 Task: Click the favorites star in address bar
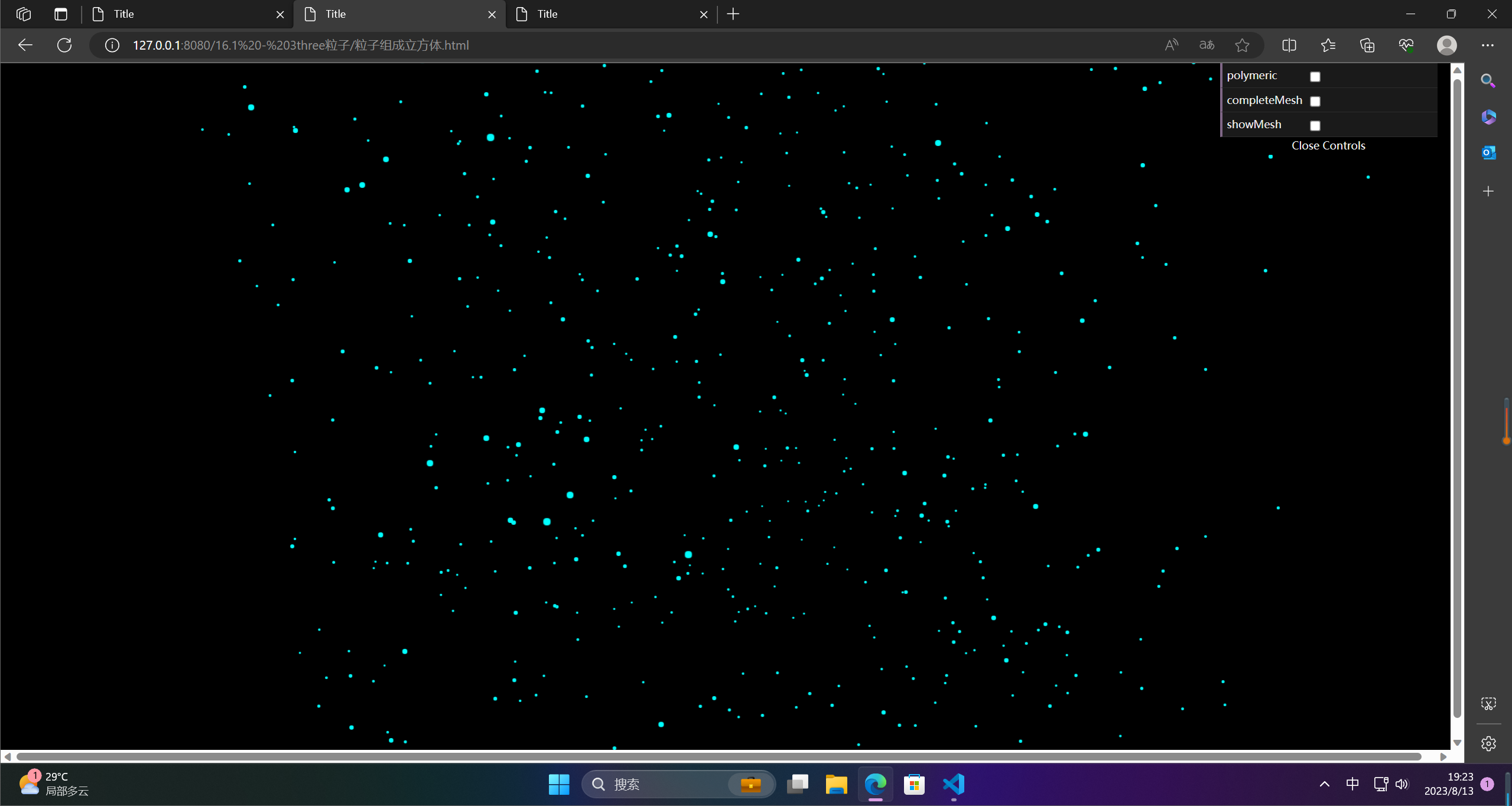click(1242, 45)
